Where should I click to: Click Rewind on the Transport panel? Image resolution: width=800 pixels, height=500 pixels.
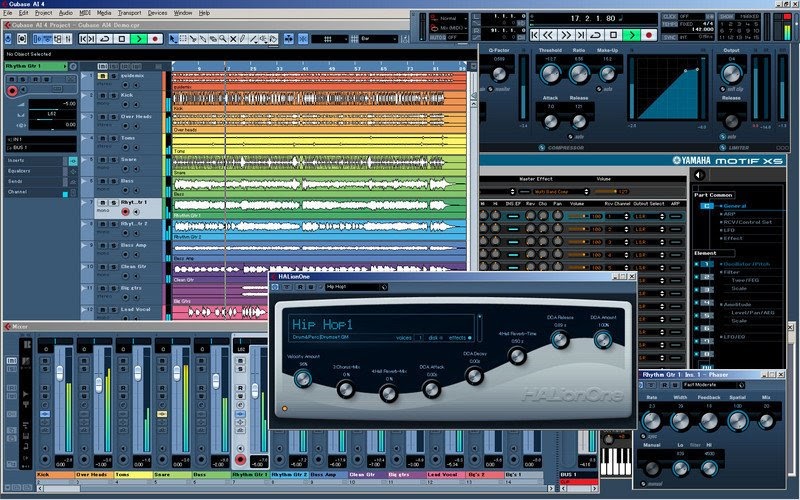(x=548, y=35)
